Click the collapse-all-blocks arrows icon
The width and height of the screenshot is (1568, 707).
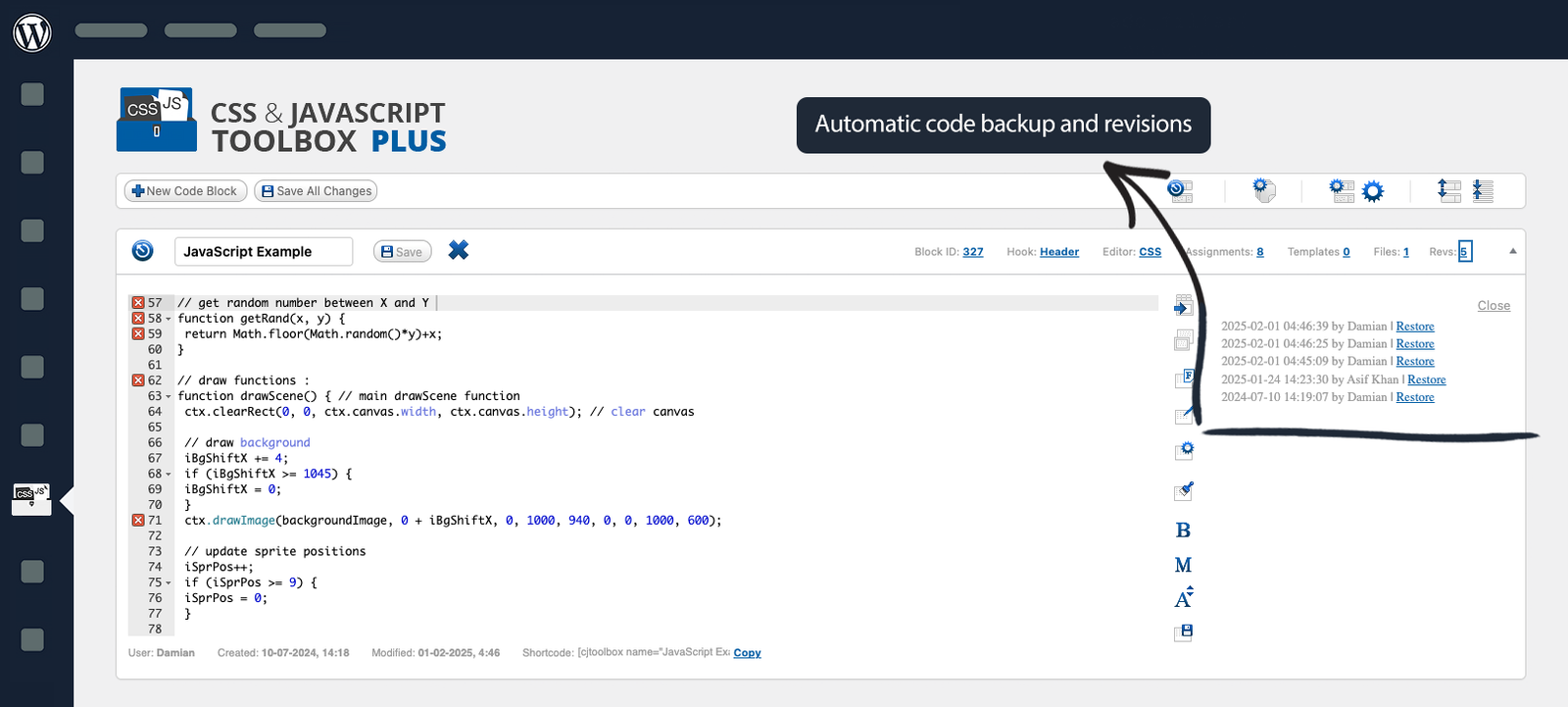pos(1483,190)
